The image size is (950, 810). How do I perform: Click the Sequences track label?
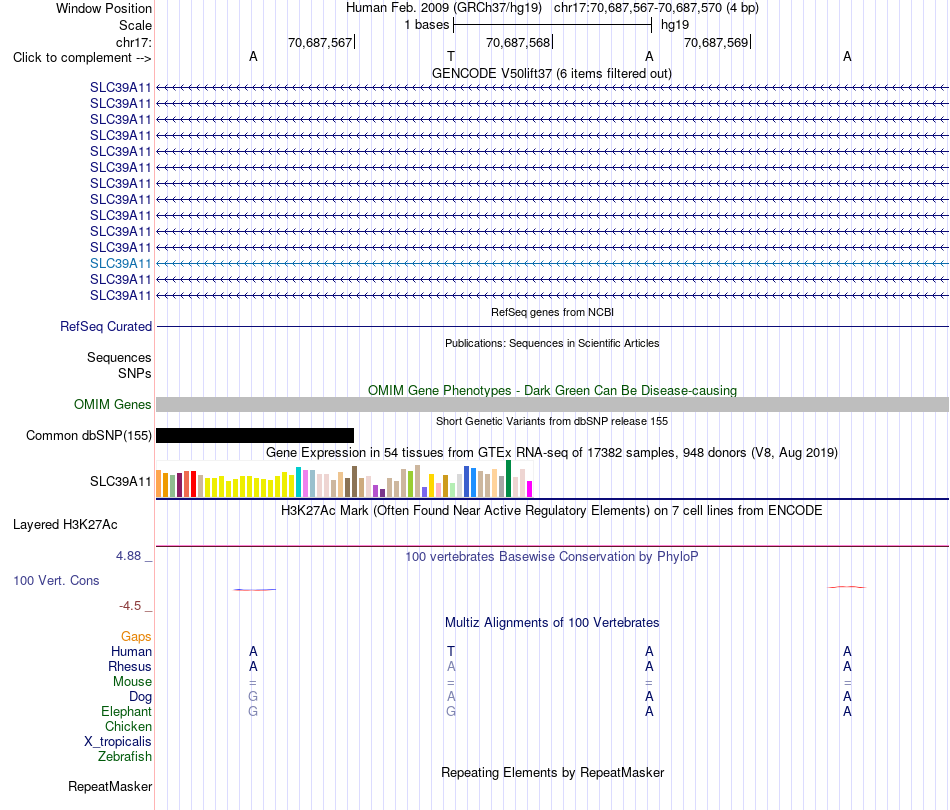coord(119,357)
